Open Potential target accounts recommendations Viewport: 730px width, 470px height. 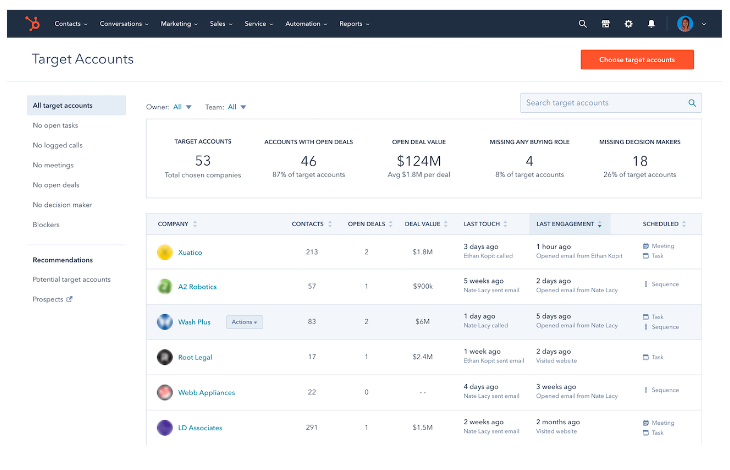click(x=71, y=279)
